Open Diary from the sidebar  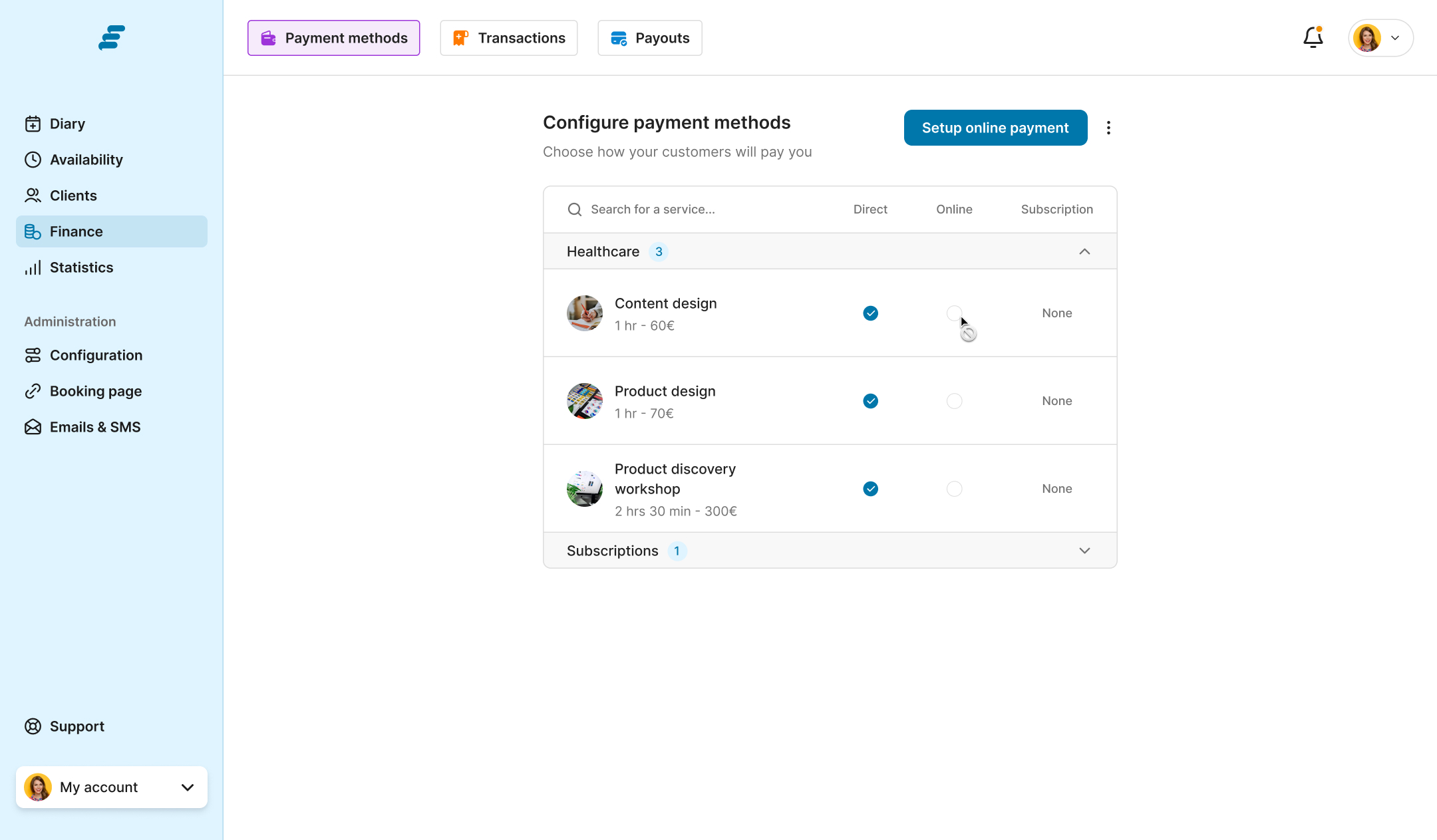[67, 124]
